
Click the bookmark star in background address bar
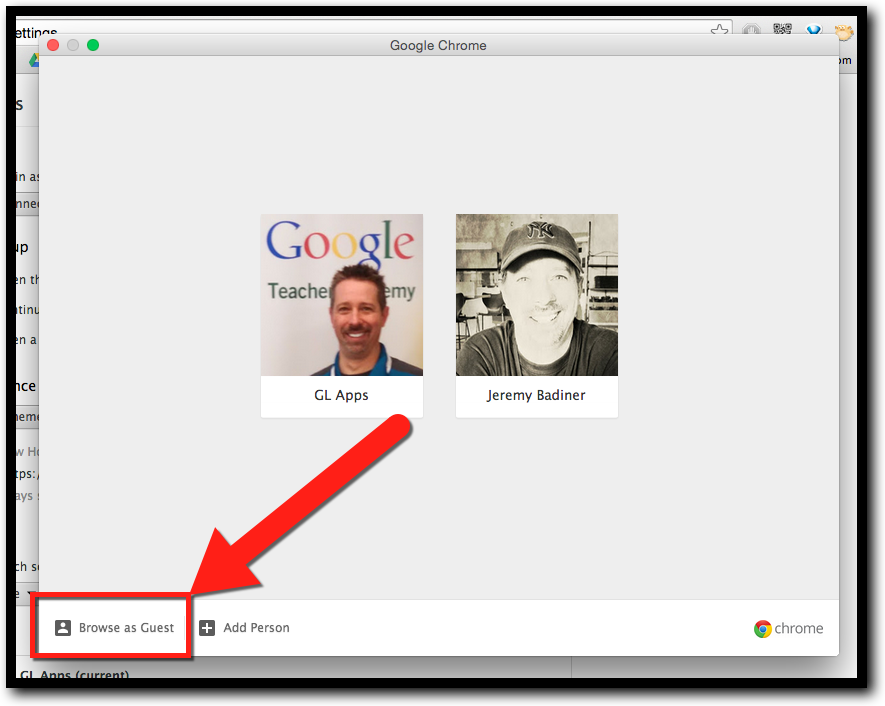(719, 29)
